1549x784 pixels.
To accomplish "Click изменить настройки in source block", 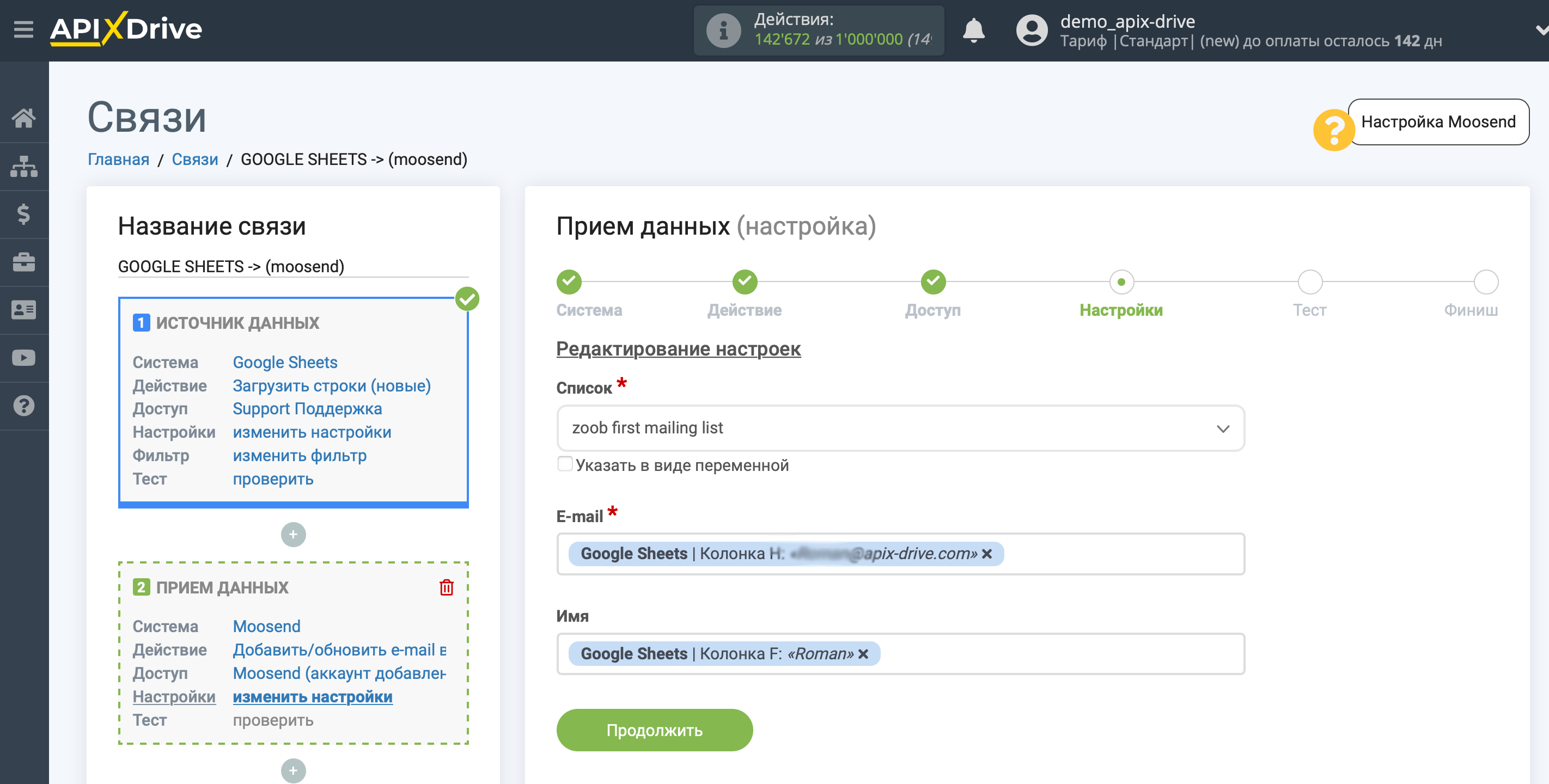I will 312,432.
